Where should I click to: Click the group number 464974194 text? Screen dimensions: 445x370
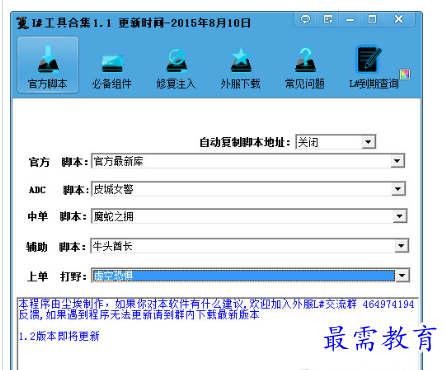(x=388, y=304)
